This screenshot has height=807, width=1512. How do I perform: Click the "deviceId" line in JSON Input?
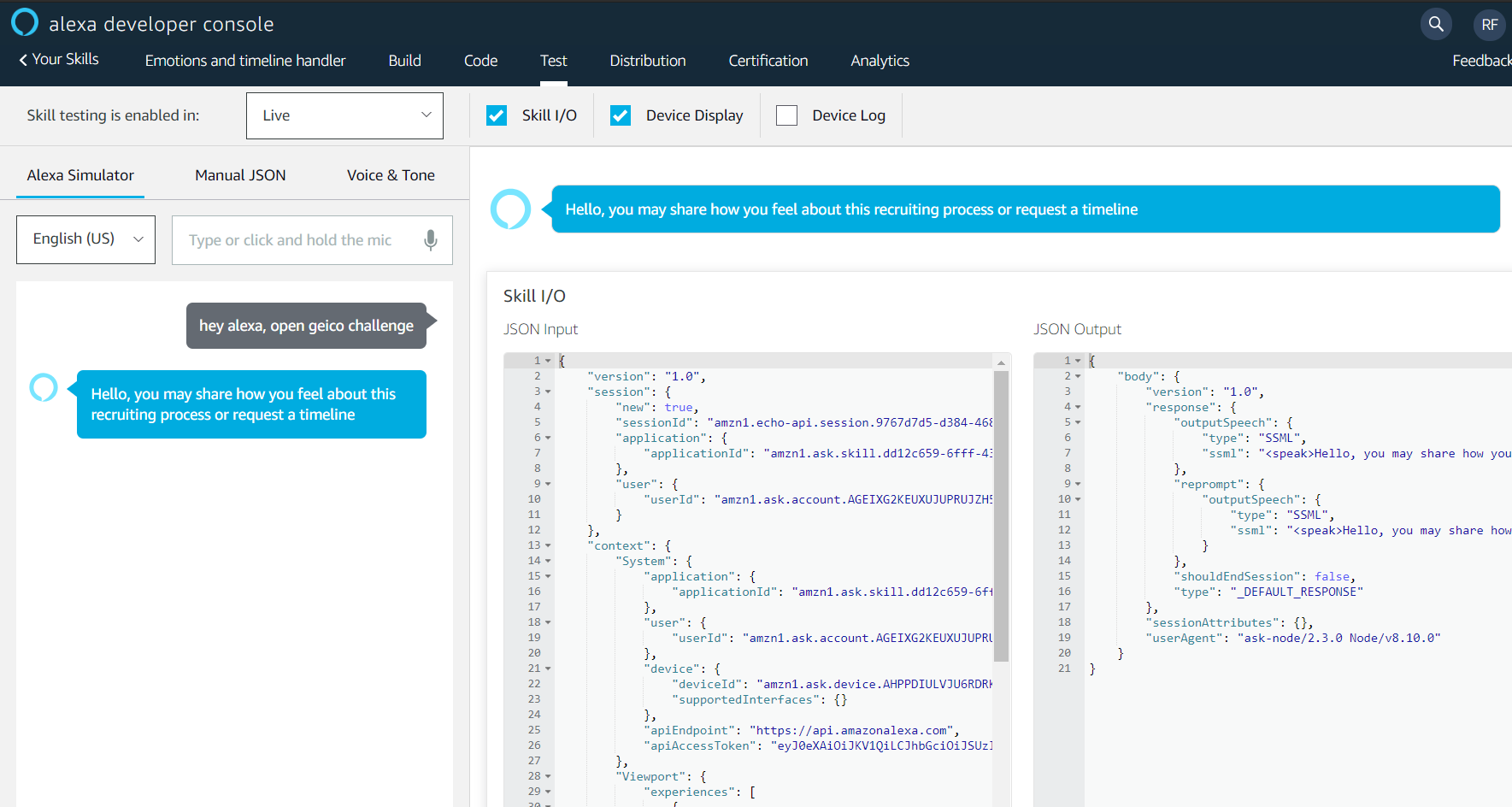[x=832, y=685]
